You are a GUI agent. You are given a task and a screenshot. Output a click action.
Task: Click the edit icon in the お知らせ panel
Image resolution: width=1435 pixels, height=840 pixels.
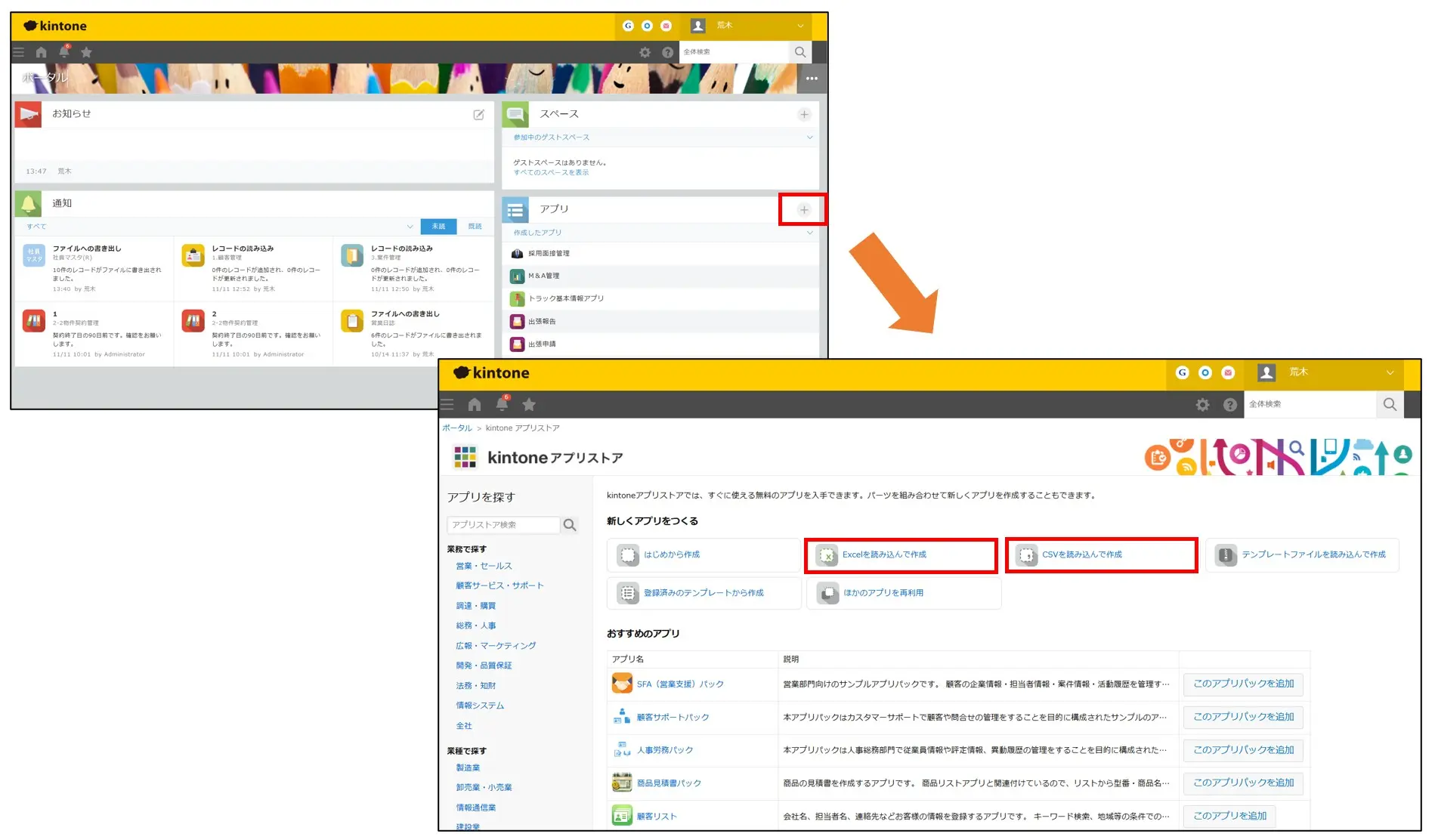(478, 114)
